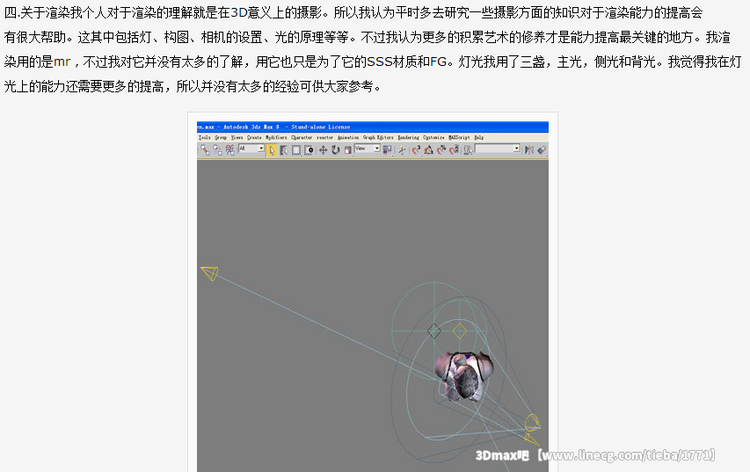This screenshot has height=472, width=750.
Task: Toggle Window/Crossing selection mode
Action: (309, 149)
